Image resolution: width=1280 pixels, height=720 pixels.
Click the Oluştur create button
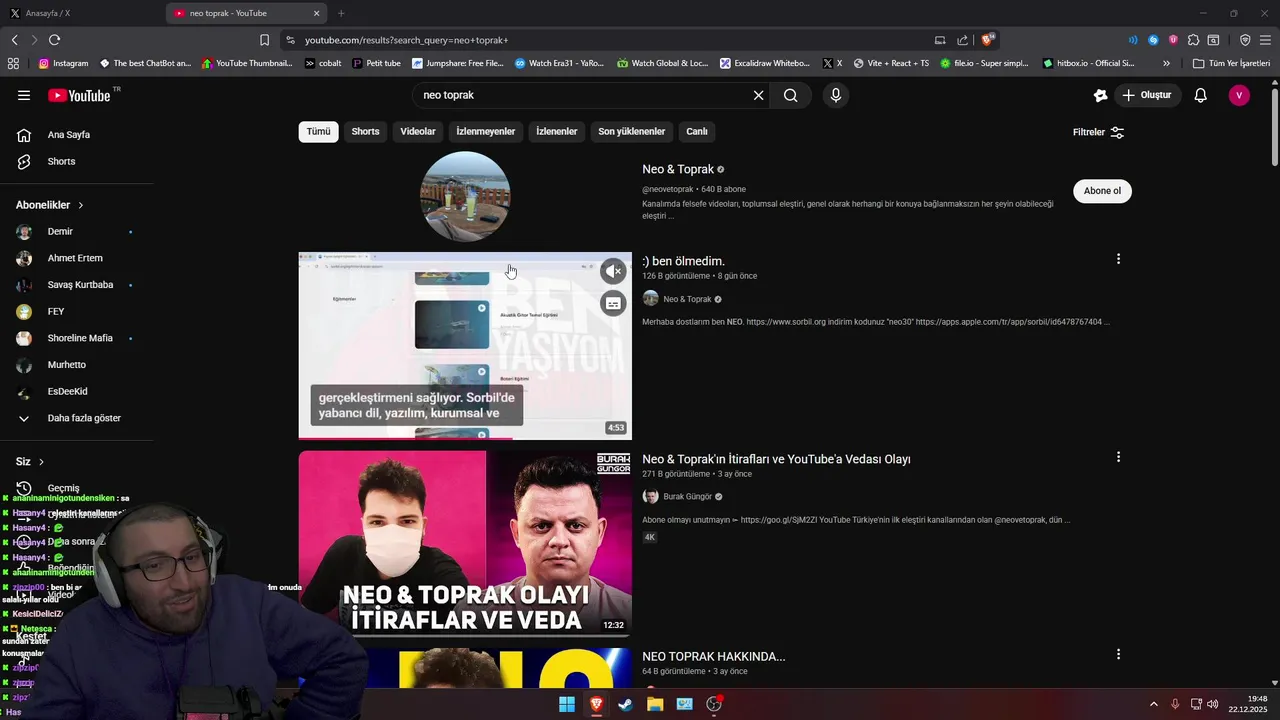point(1146,95)
